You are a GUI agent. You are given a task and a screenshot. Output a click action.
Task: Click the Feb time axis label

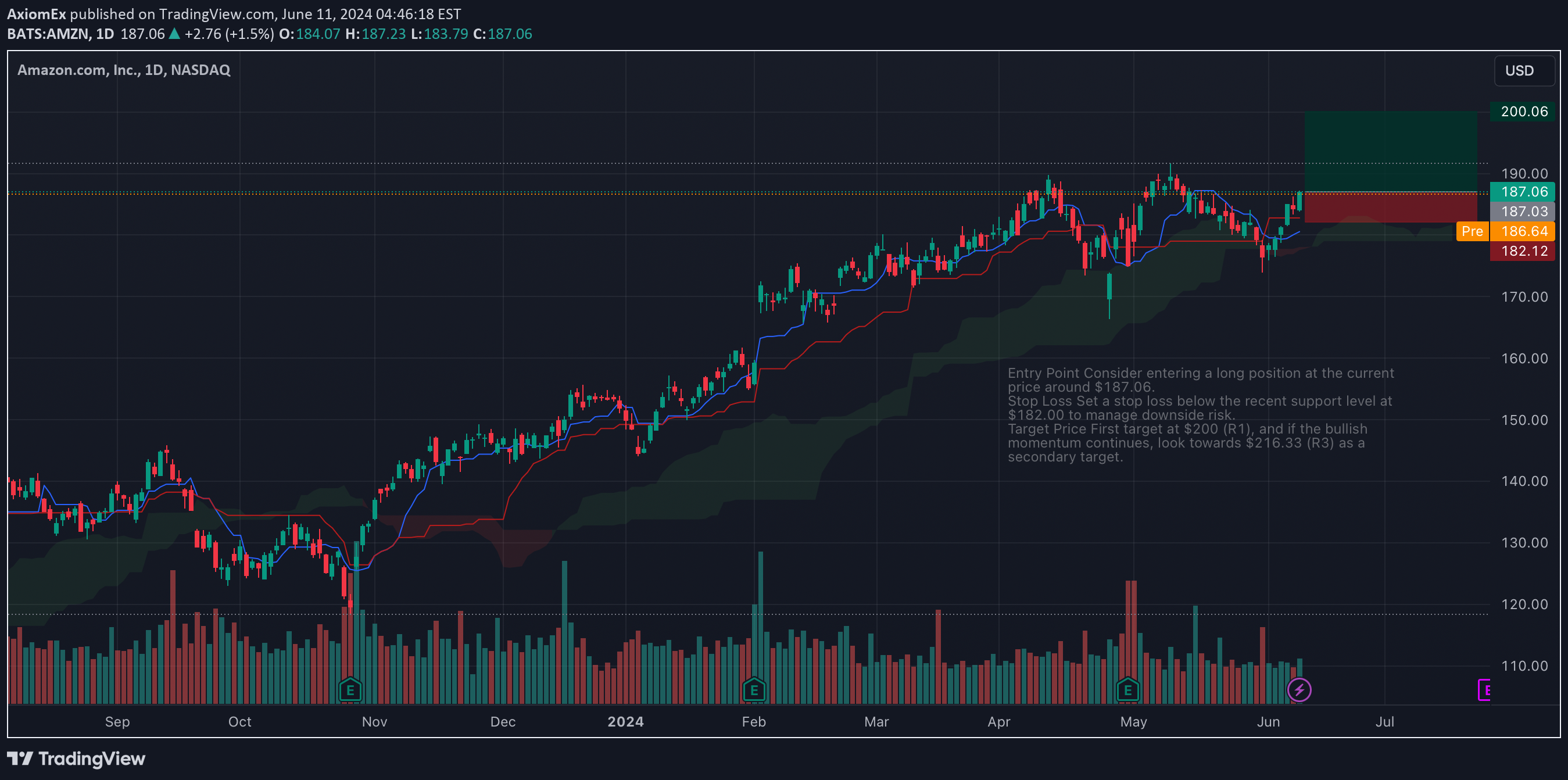pyautogui.click(x=754, y=721)
